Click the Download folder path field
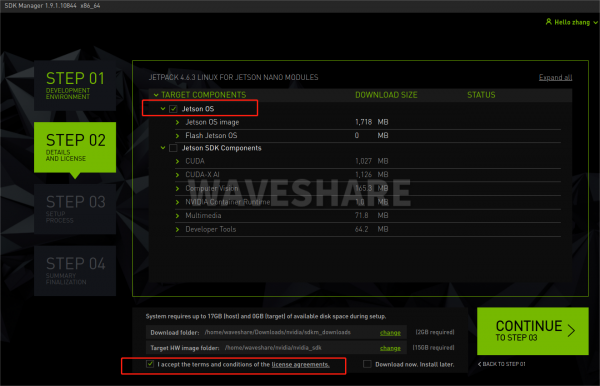 pos(277,332)
